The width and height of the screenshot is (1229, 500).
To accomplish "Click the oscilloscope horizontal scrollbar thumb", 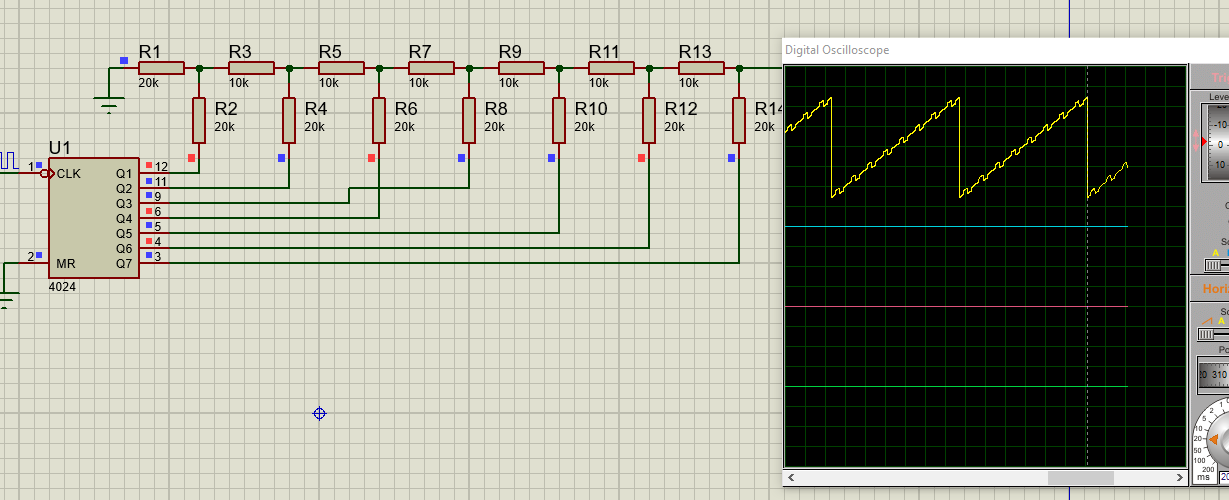I will point(1080,479).
